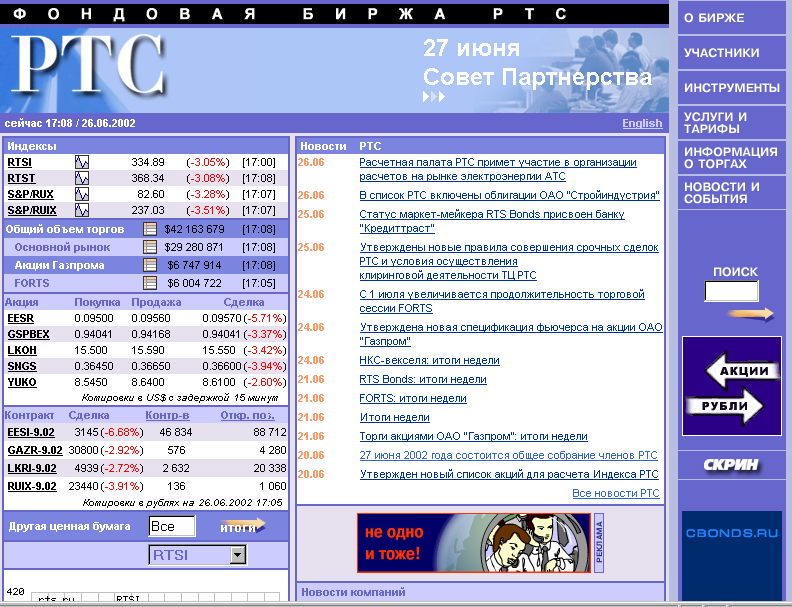Open Газпром futures specification news link

pos(511,334)
